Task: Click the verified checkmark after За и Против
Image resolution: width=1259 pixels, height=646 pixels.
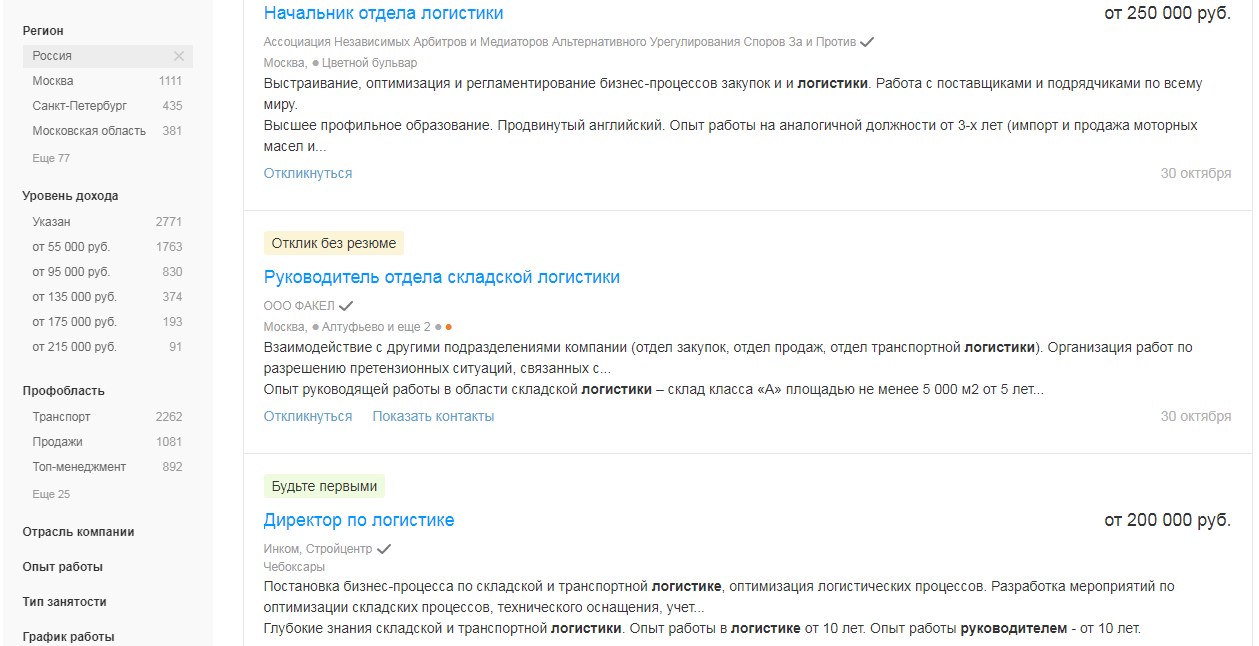Action: click(867, 42)
